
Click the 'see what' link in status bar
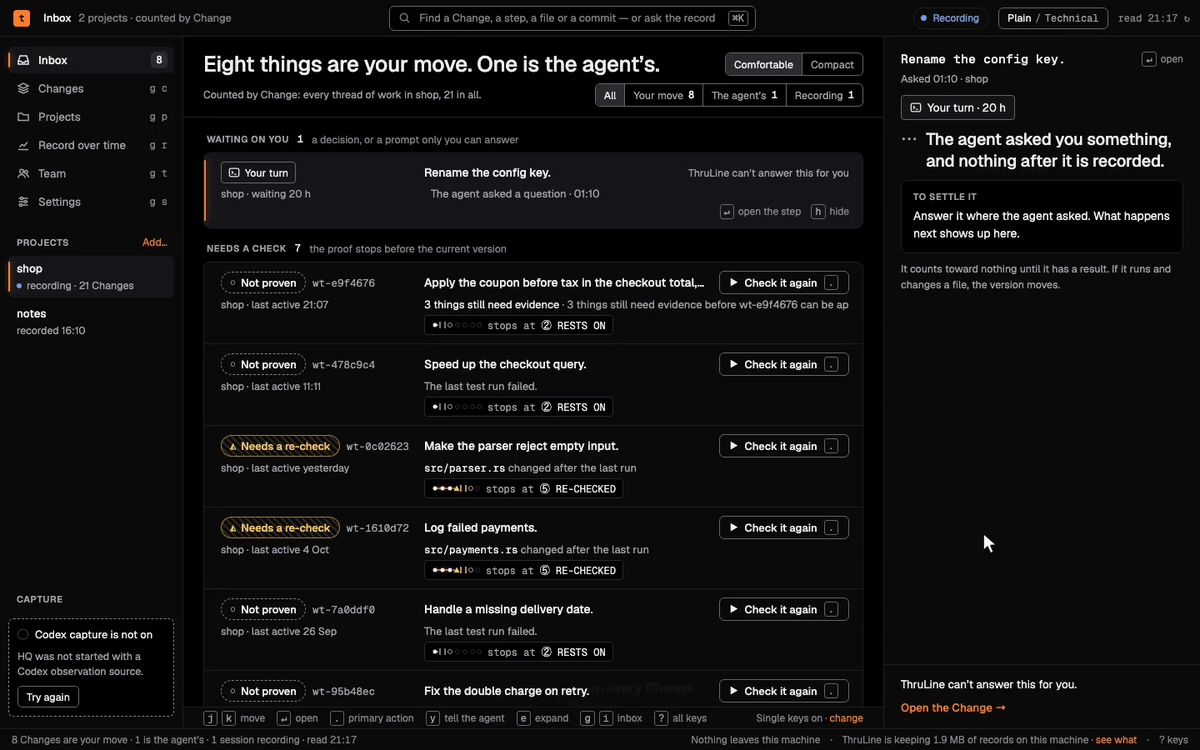coord(1116,740)
